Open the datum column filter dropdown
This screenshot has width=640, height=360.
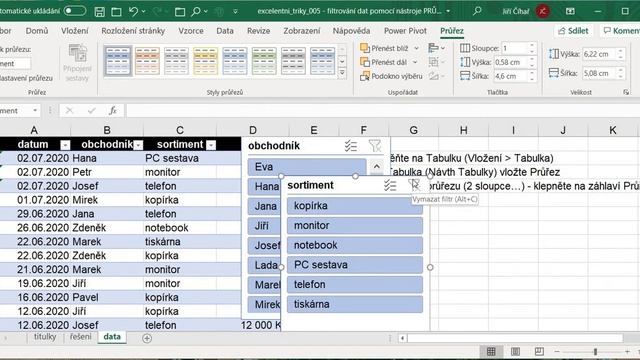(65, 145)
